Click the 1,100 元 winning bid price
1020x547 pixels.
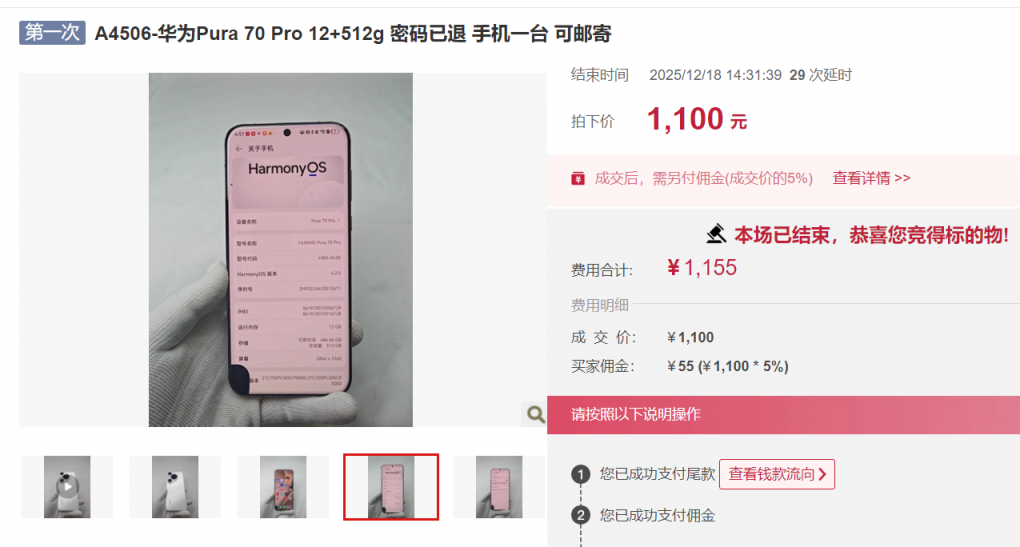pyautogui.click(x=697, y=120)
